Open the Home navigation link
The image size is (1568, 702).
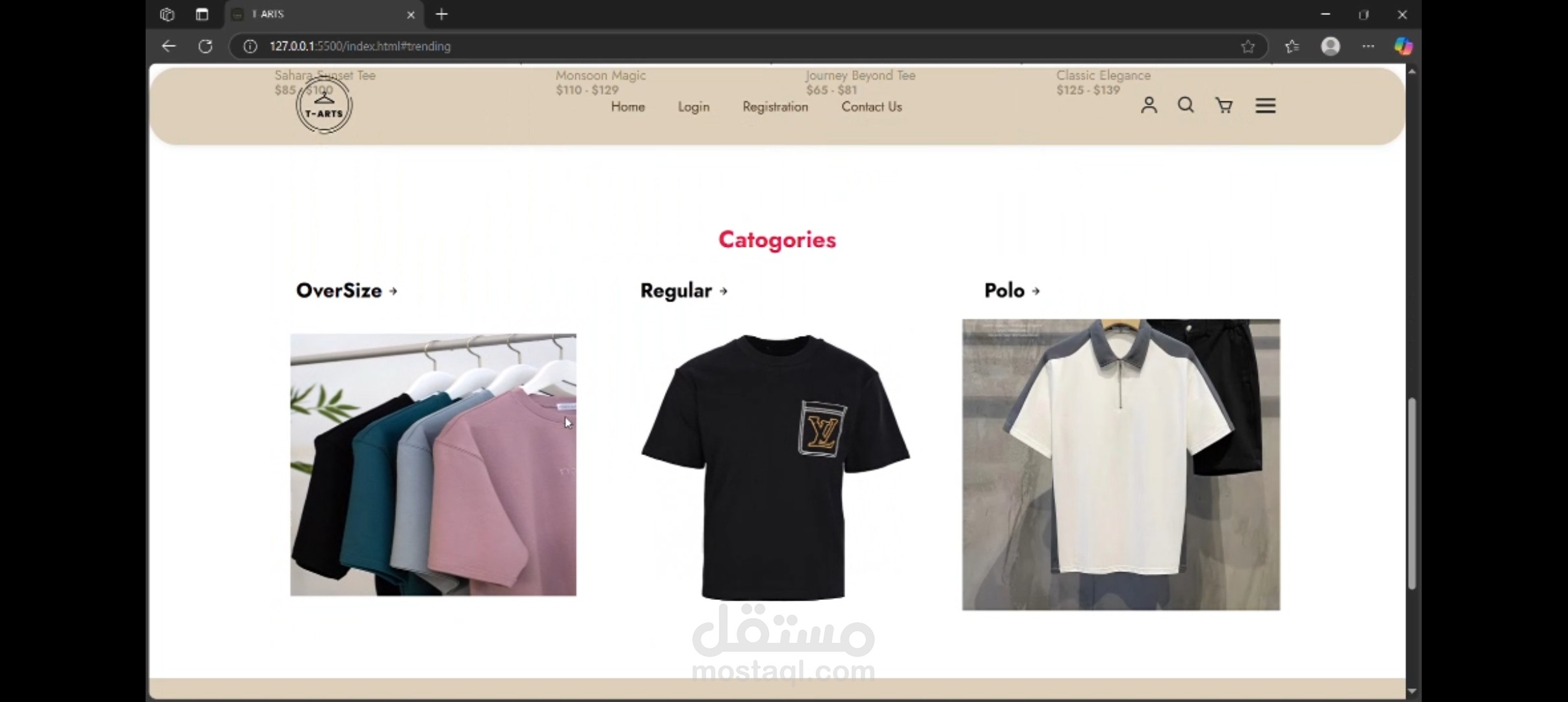pyautogui.click(x=627, y=107)
